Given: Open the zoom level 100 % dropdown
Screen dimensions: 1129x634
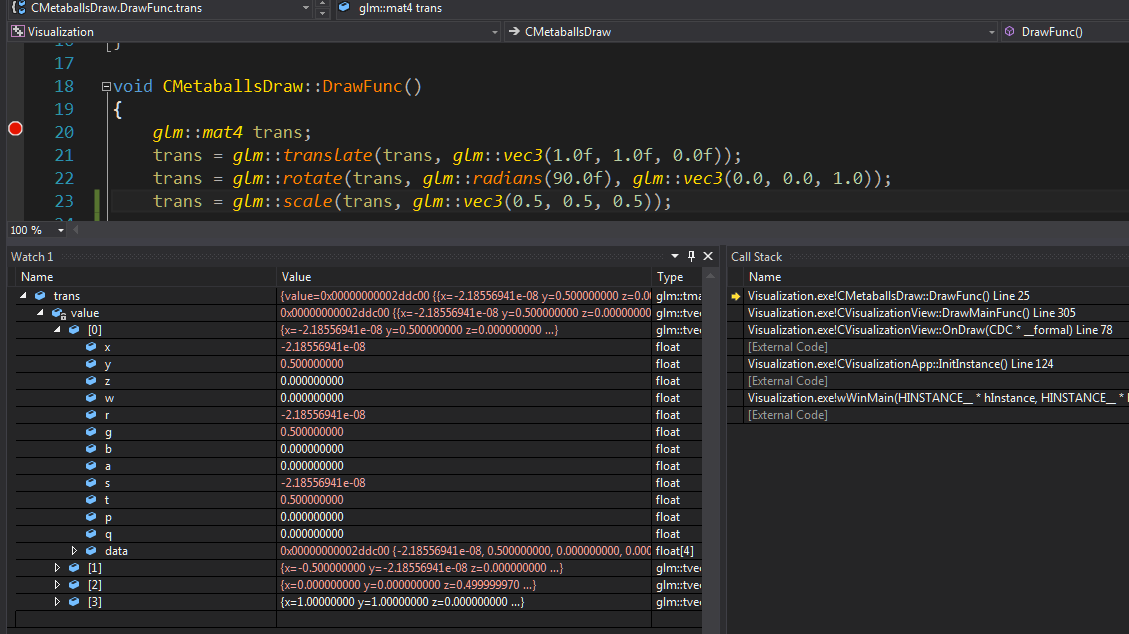Looking at the screenshot, I should click(x=61, y=230).
